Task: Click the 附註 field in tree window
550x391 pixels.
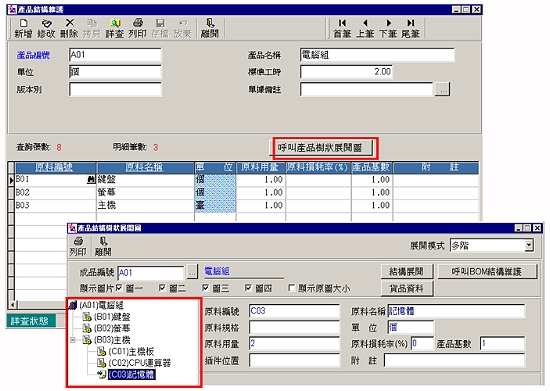Action: pos(454,360)
